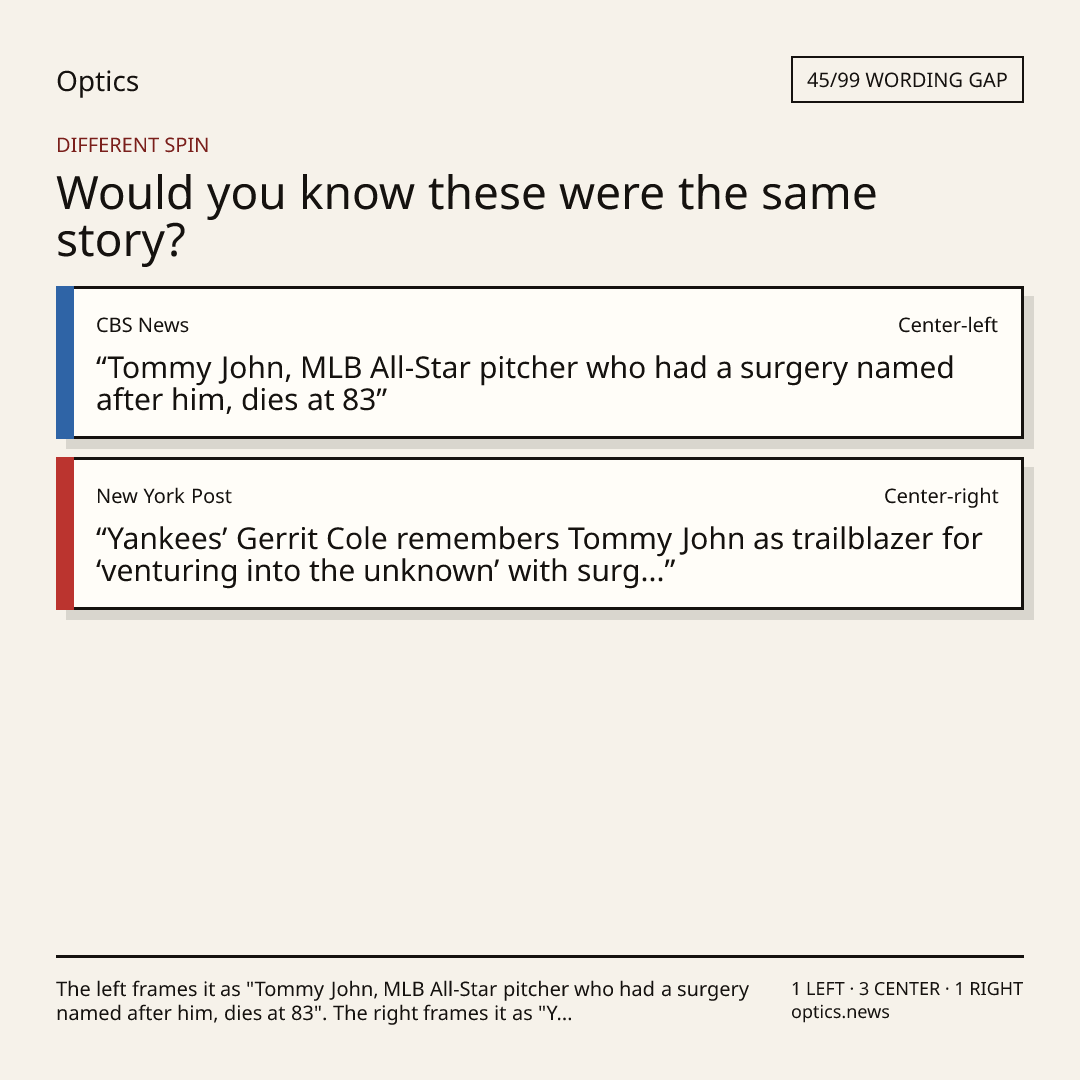
Task: Click the red stripe on Post card
Action: pos(65,533)
